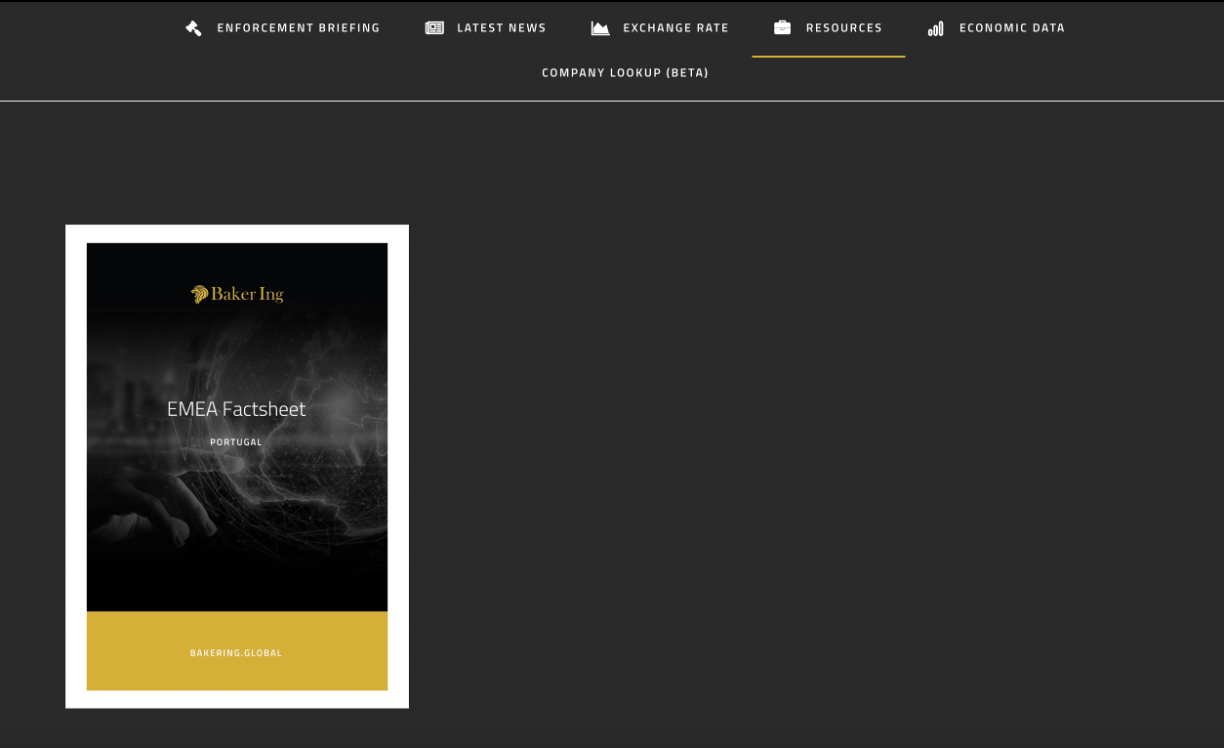Click the gold lion emblem on the factsheet cover
The image size is (1224, 748).
[x=200, y=294]
